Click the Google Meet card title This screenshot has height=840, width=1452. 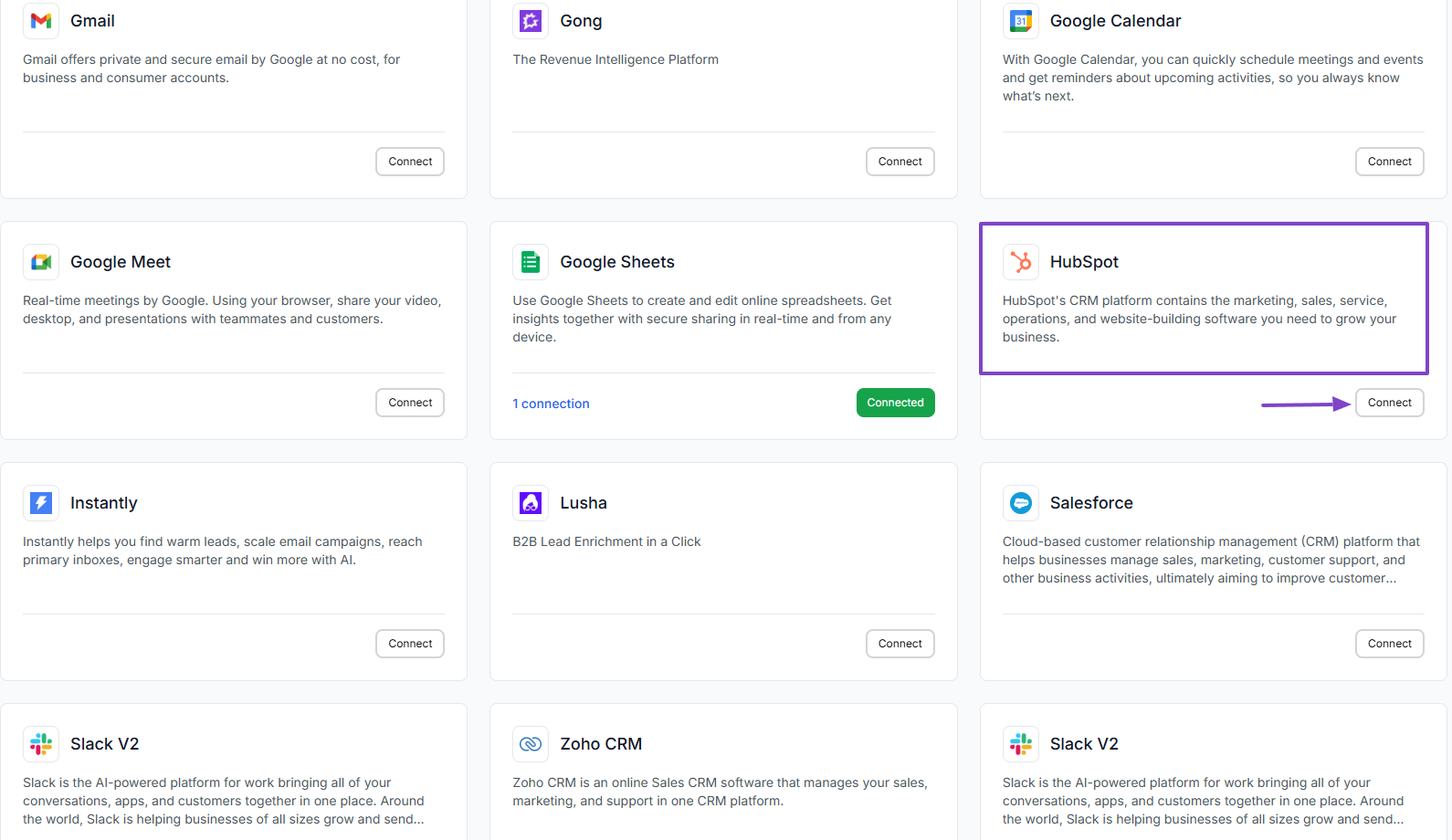pyautogui.click(x=121, y=262)
